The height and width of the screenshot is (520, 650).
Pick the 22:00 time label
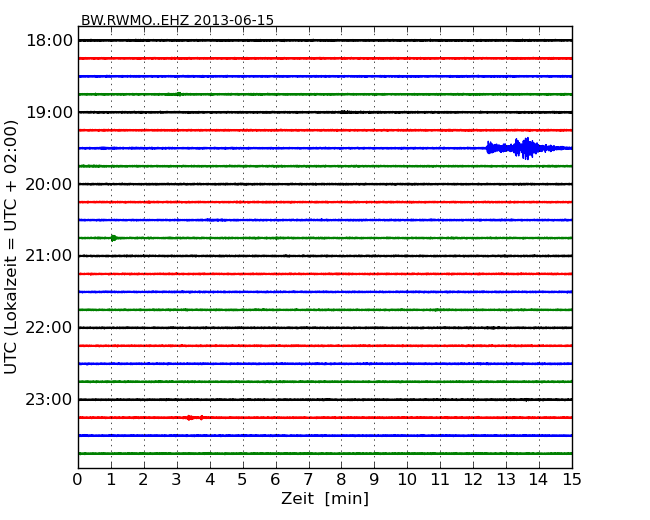point(49,328)
